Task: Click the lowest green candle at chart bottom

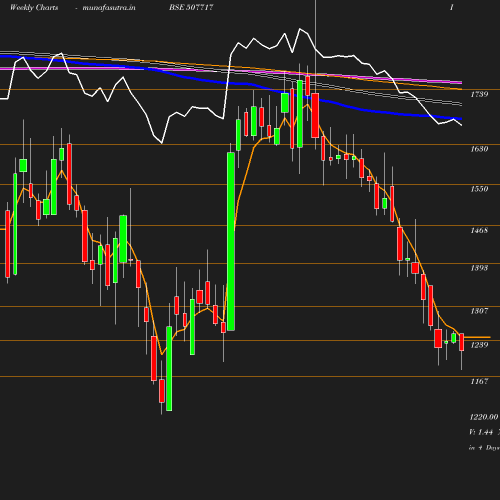Action: click(169, 368)
